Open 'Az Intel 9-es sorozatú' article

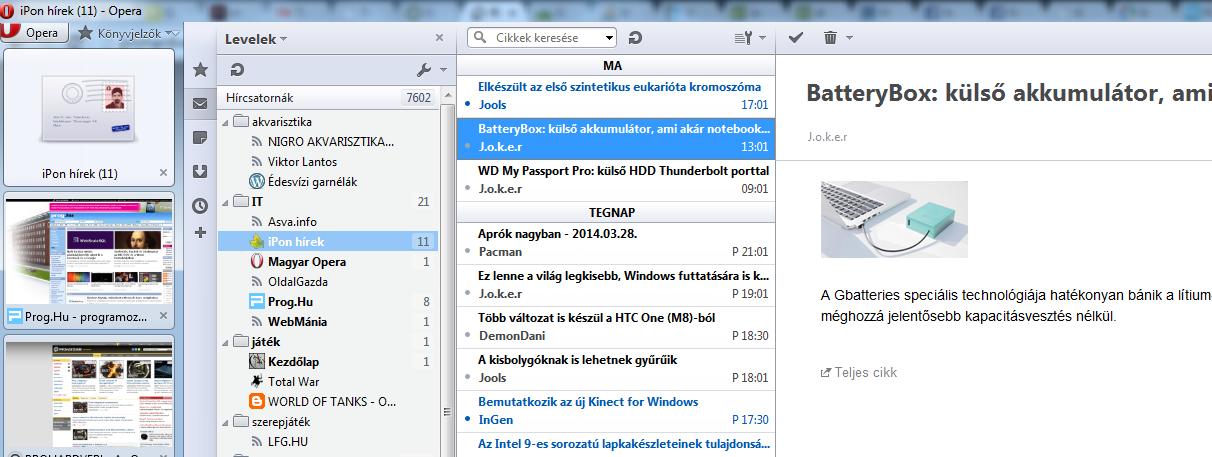click(616, 444)
